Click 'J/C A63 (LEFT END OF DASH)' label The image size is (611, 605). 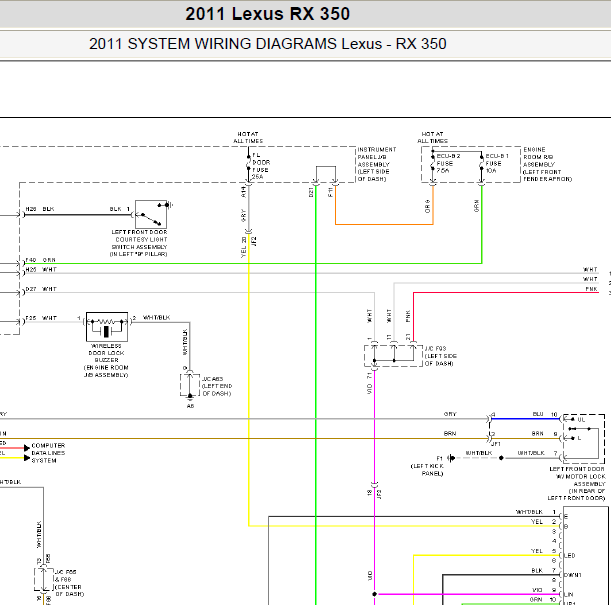coord(217,386)
